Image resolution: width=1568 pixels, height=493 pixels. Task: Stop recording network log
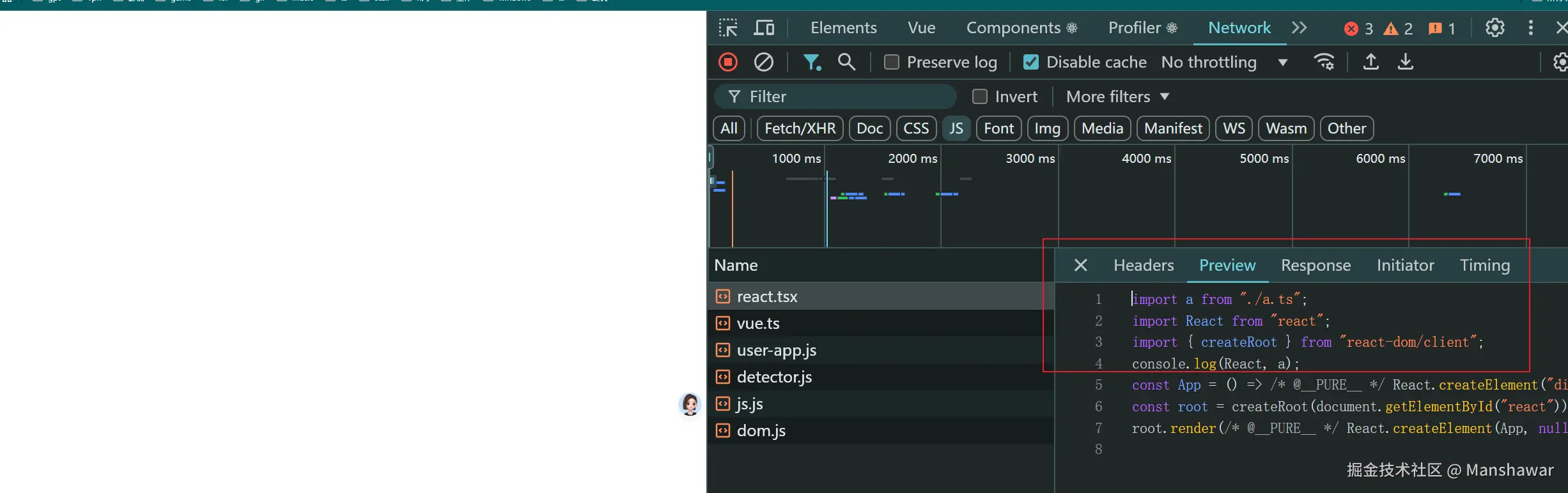pos(728,62)
